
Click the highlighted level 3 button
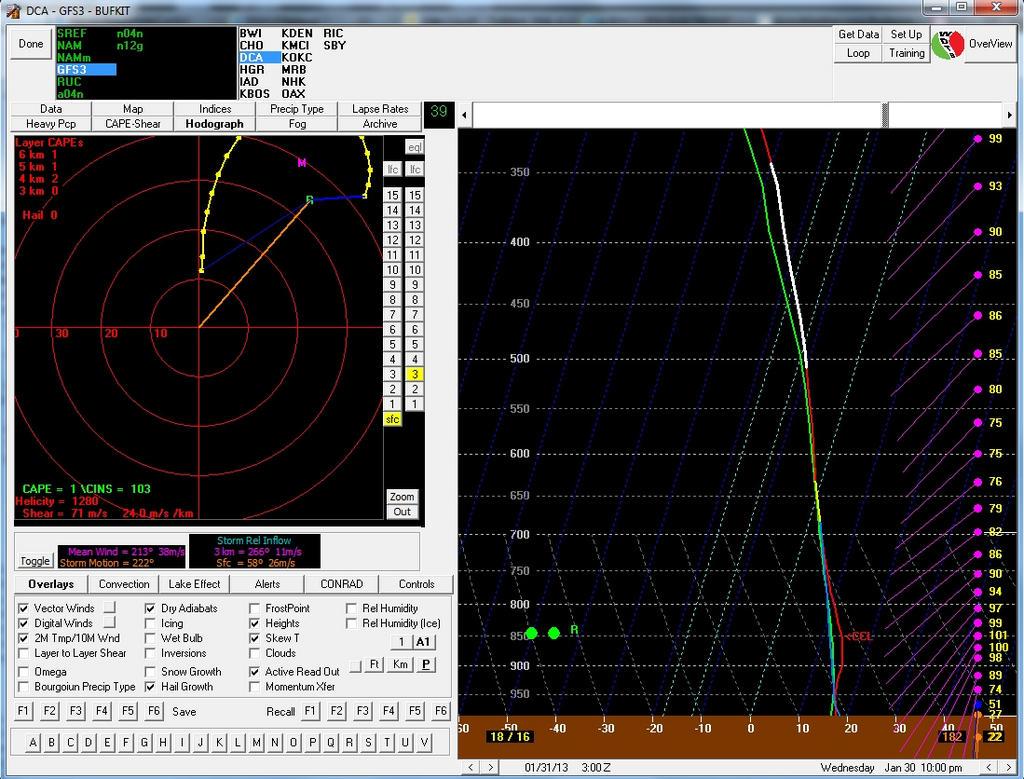pos(415,374)
